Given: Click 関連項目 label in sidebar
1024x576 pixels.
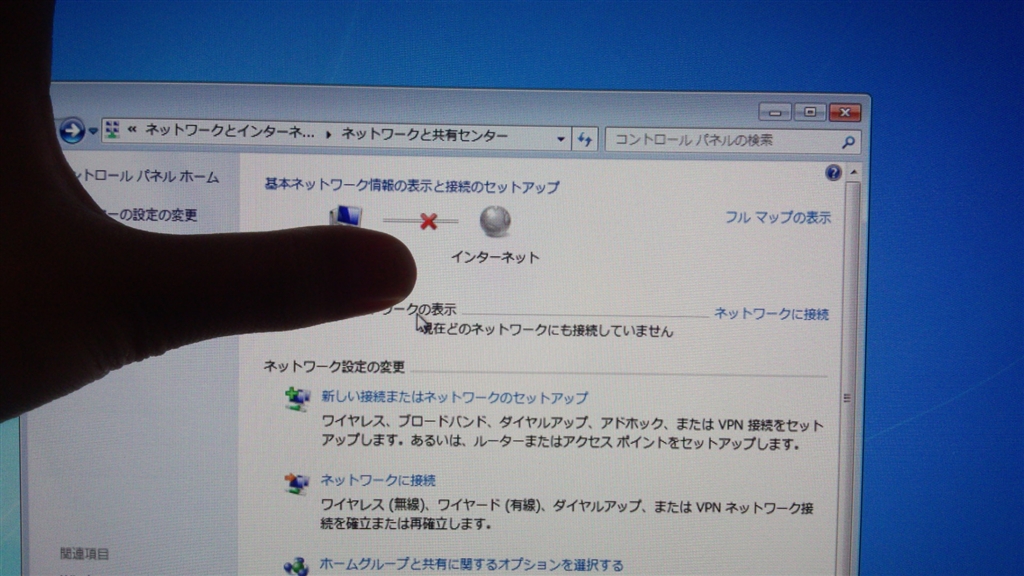Looking at the screenshot, I should [85, 554].
